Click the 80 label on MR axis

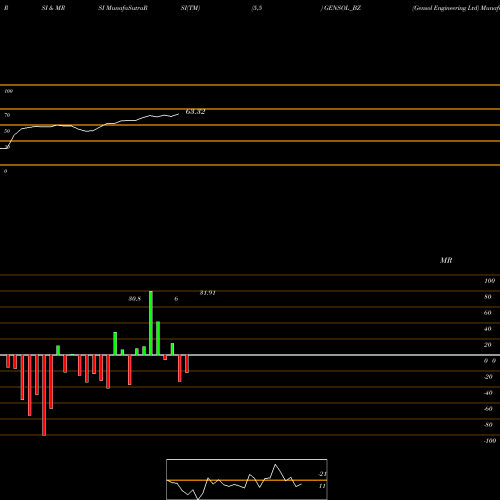click(x=488, y=297)
